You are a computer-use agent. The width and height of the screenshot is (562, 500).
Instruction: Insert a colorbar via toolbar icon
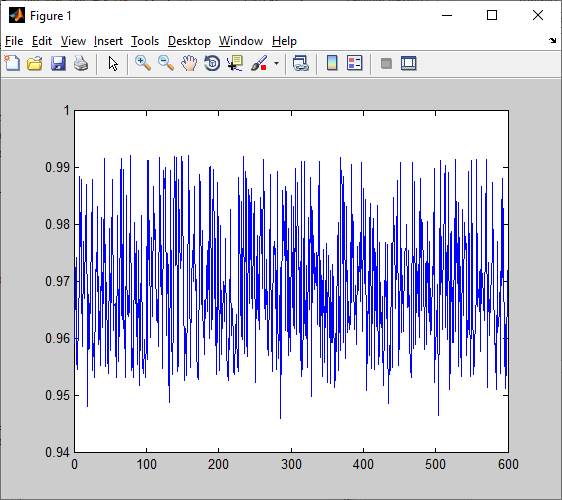point(332,64)
